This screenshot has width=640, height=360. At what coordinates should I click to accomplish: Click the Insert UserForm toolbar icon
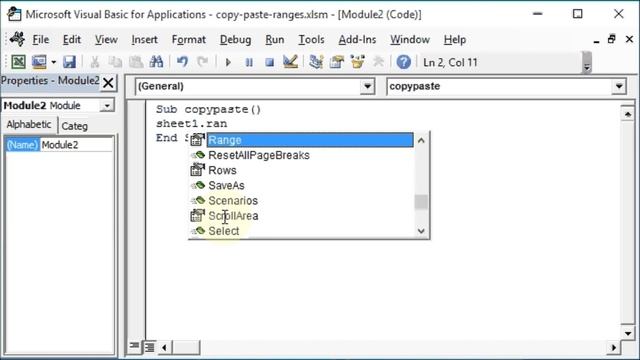(39, 62)
